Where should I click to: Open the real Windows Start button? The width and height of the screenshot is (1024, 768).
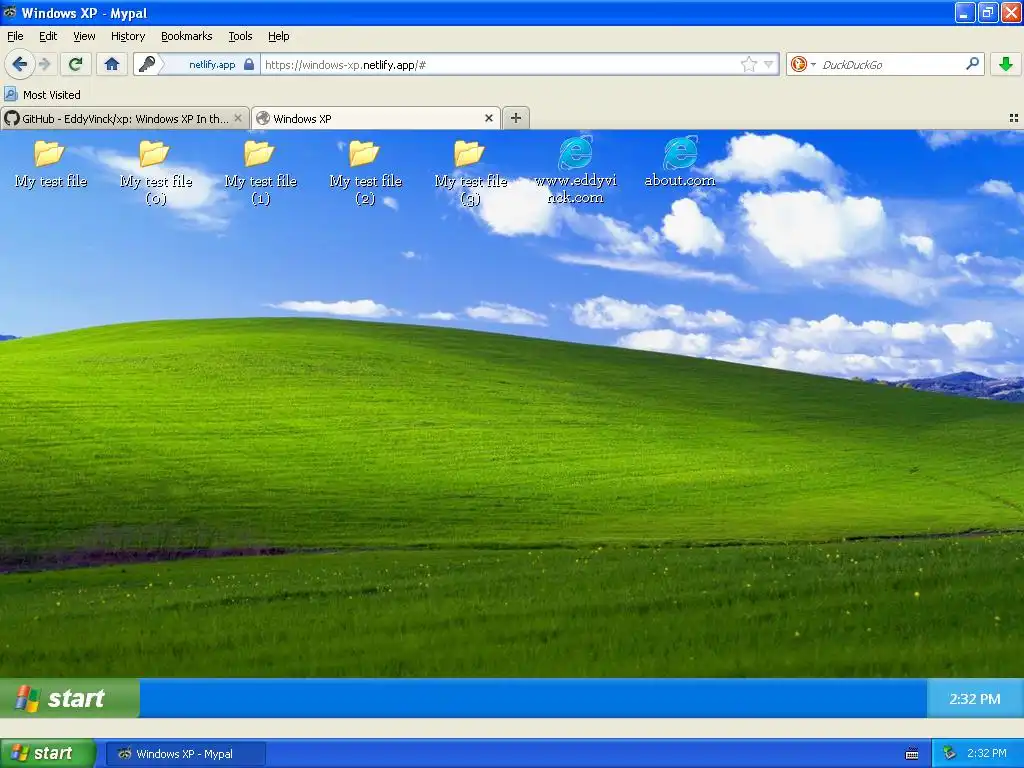point(48,753)
